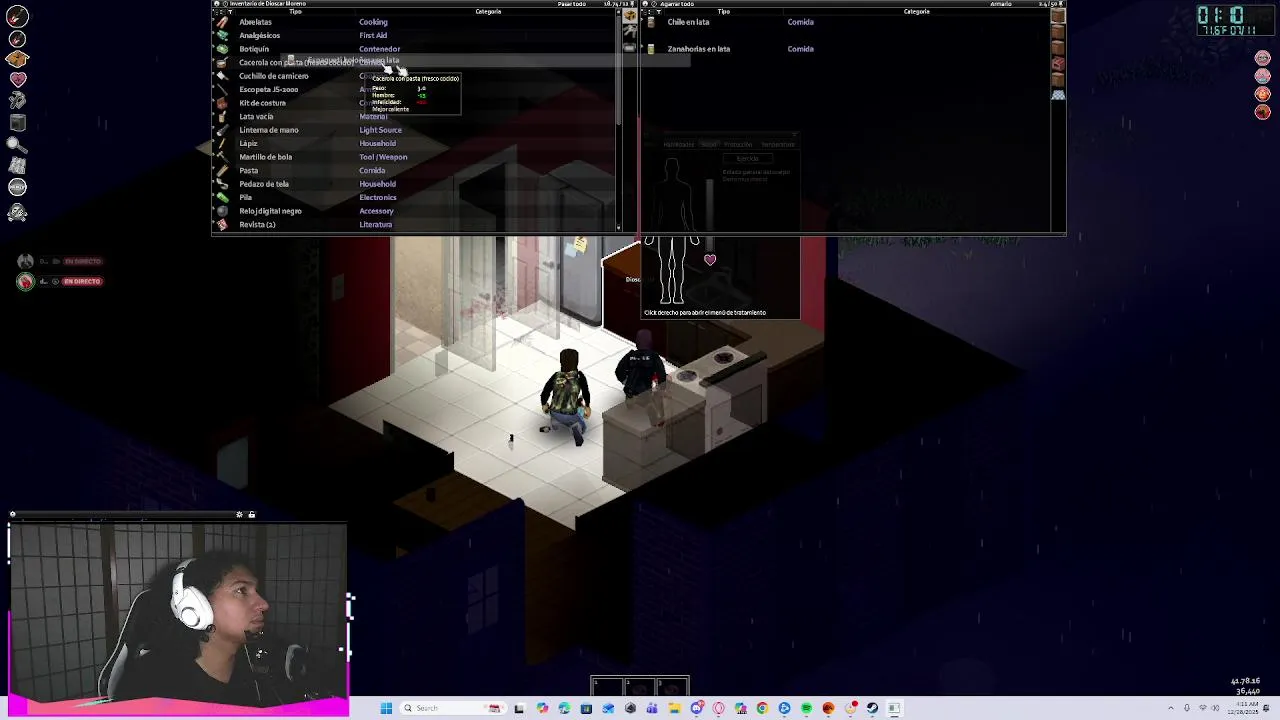Click the secondary weapon slot icon
The width and height of the screenshot is (1280, 720).
(17, 38)
